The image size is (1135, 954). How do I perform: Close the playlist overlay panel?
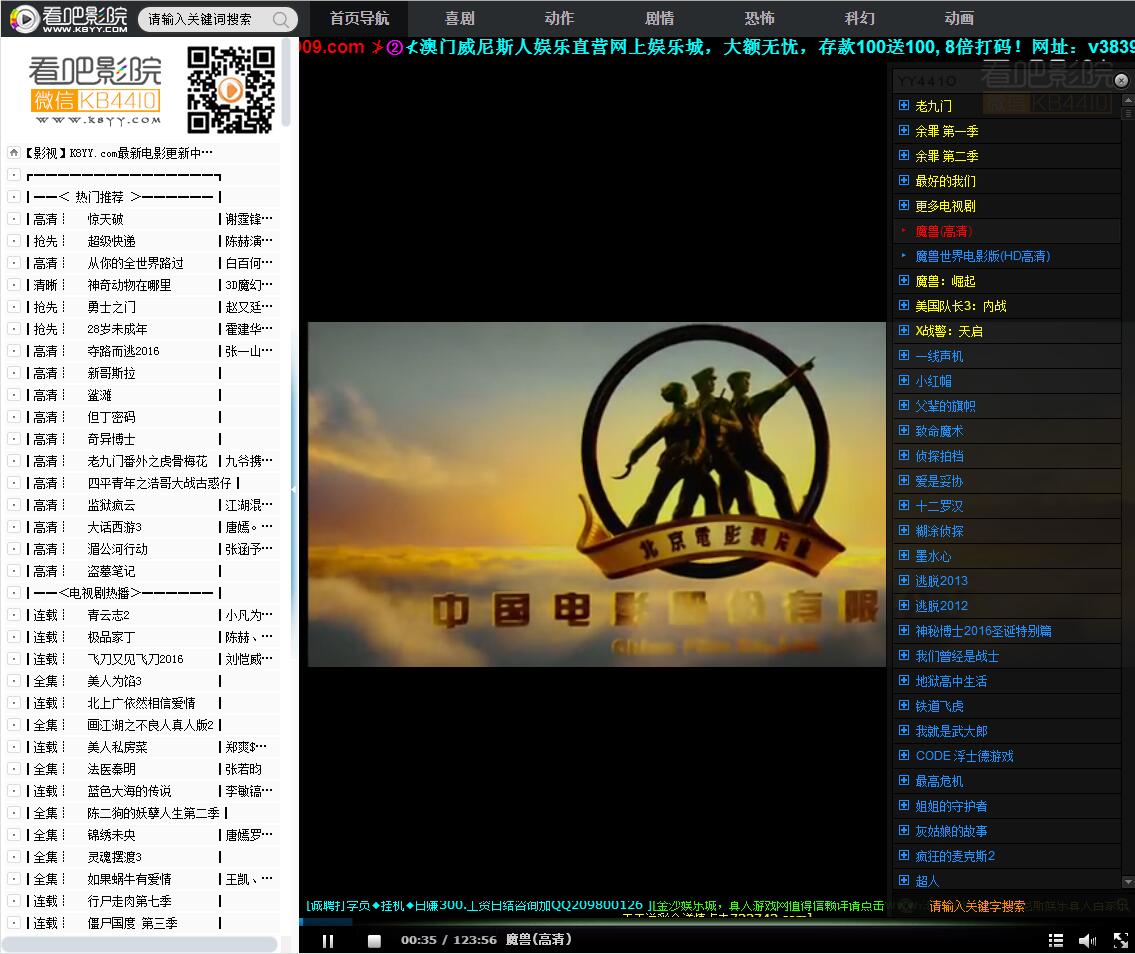click(x=1121, y=80)
